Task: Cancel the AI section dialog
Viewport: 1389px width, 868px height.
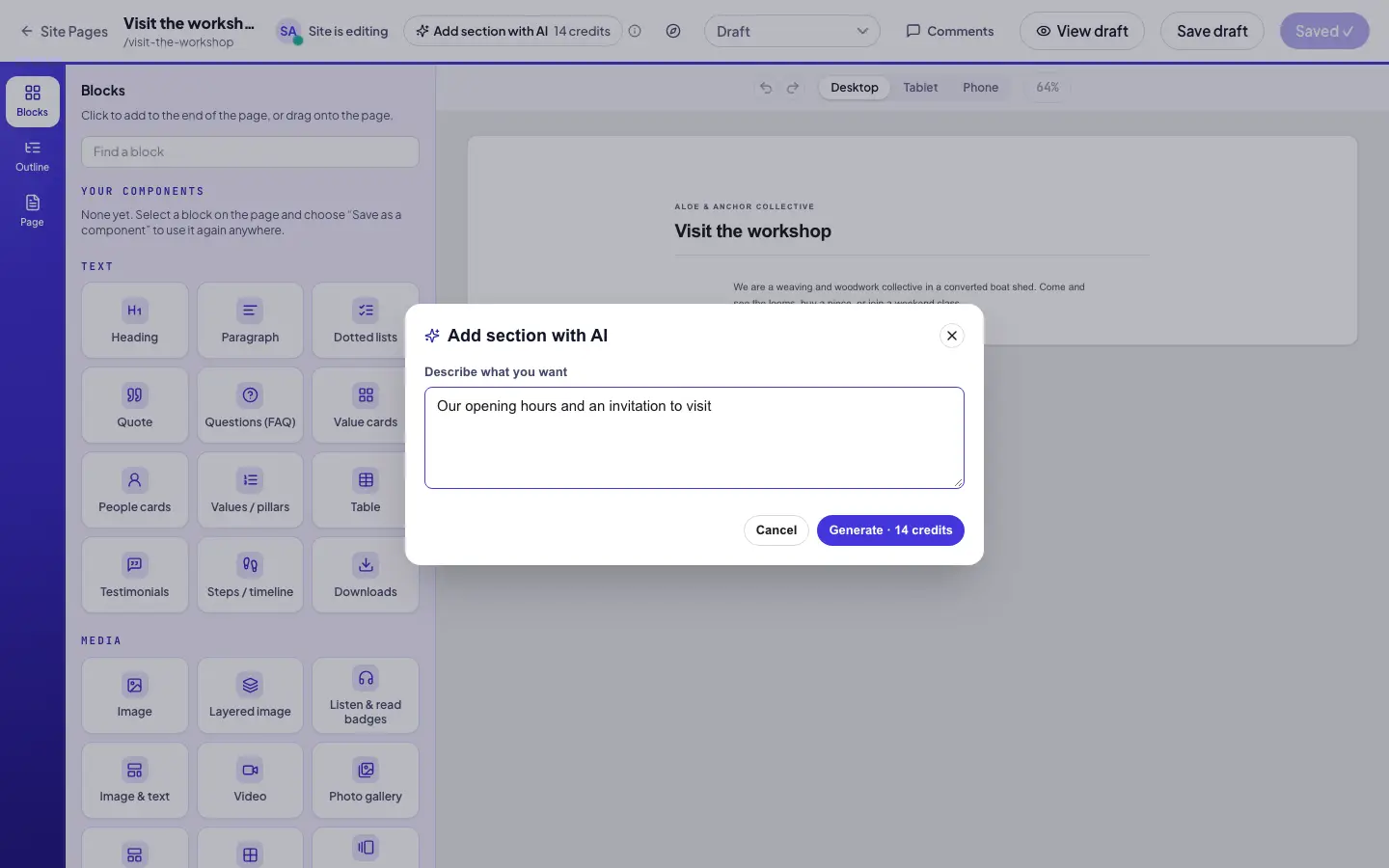Action: click(x=776, y=530)
